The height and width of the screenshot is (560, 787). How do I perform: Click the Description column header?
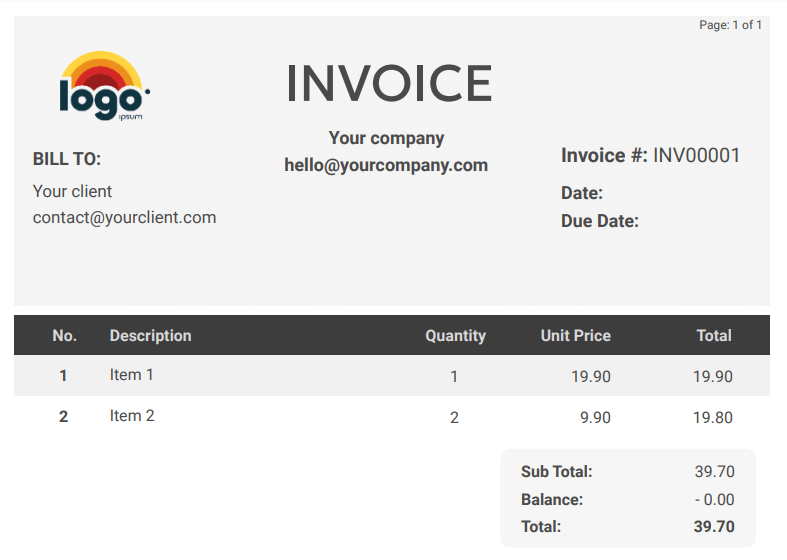(x=150, y=336)
